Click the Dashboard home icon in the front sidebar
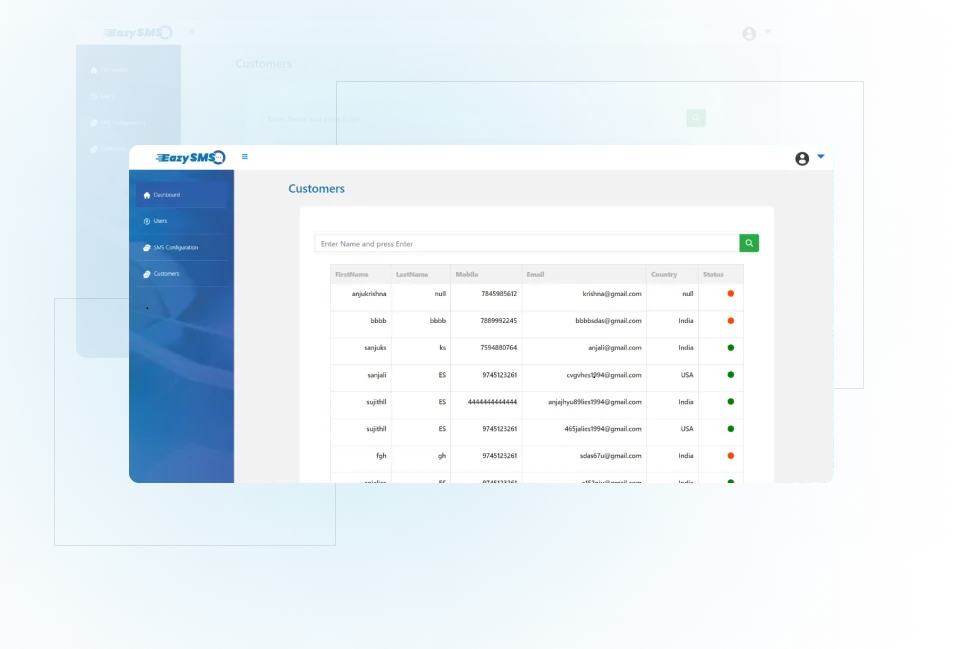Screen dimensions: 970x649 click(147, 195)
